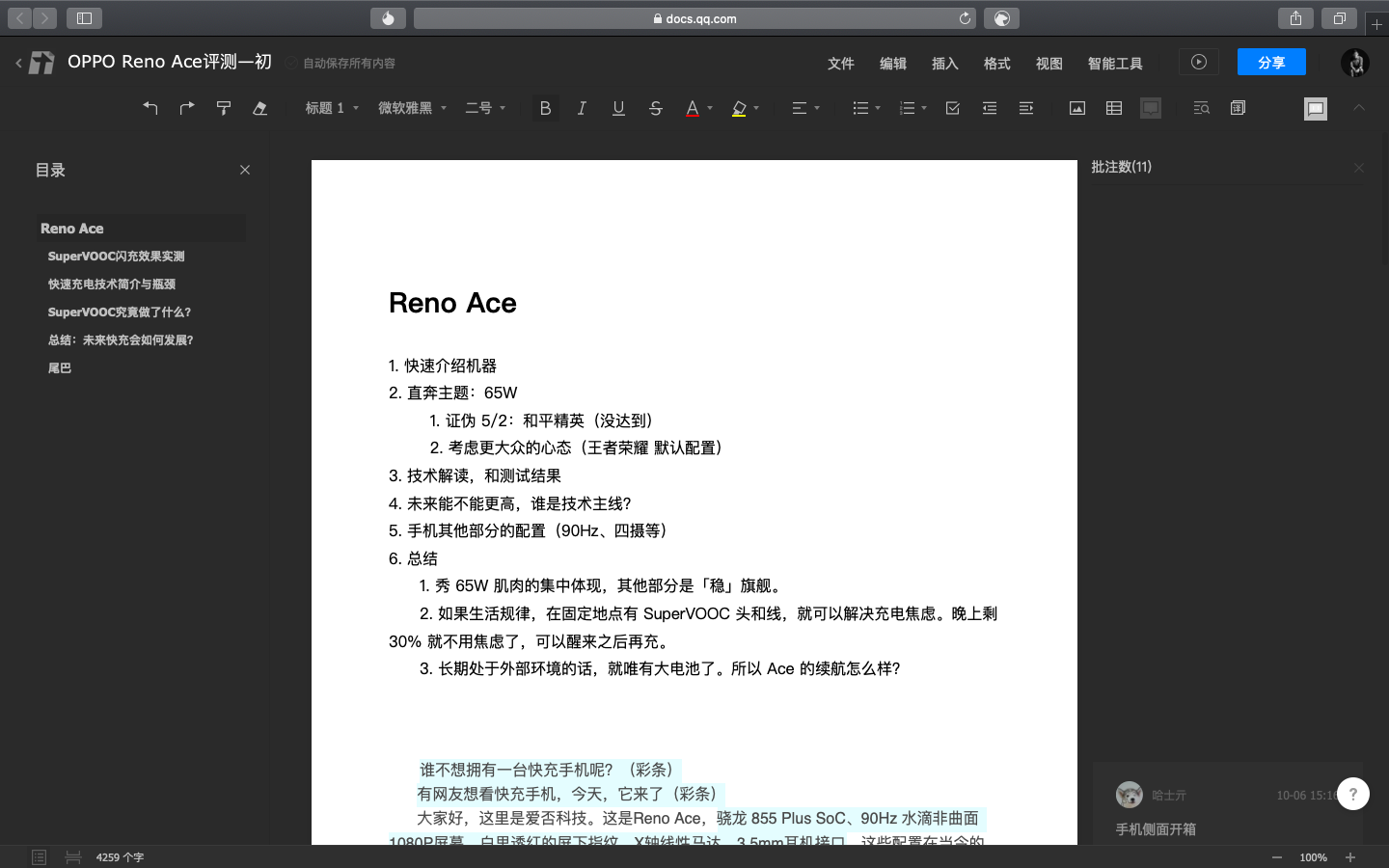Click the insert table icon
The width and height of the screenshot is (1389, 868).
[1114, 108]
